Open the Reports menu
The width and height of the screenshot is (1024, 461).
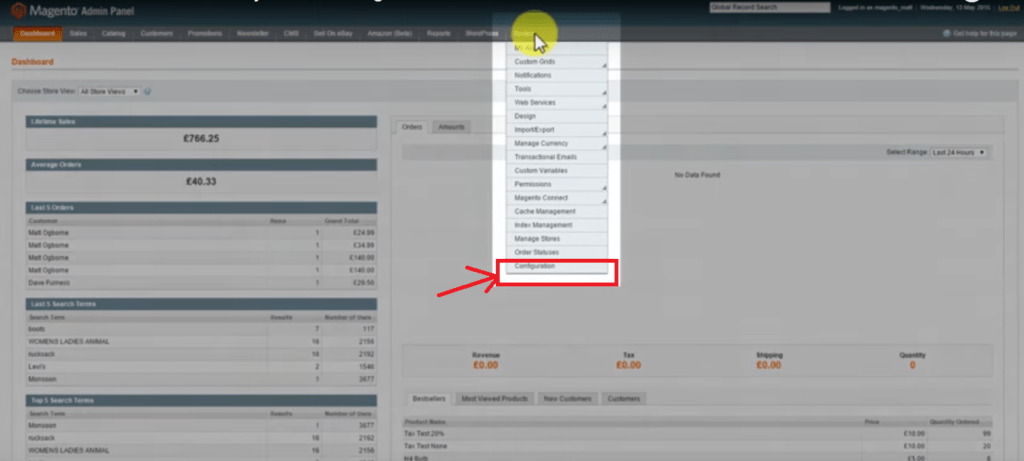click(x=438, y=33)
